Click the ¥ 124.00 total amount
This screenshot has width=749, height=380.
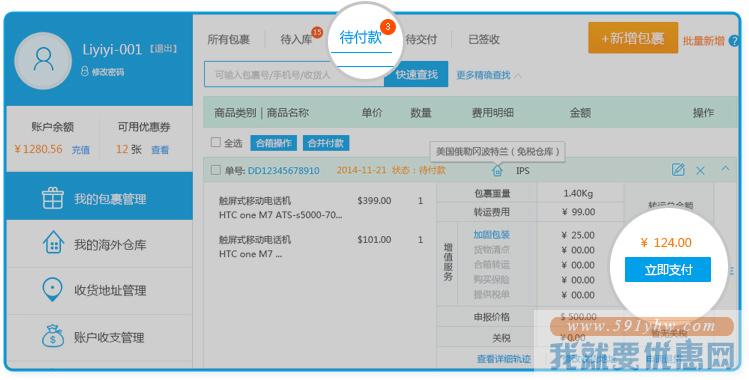[x=666, y=243]
